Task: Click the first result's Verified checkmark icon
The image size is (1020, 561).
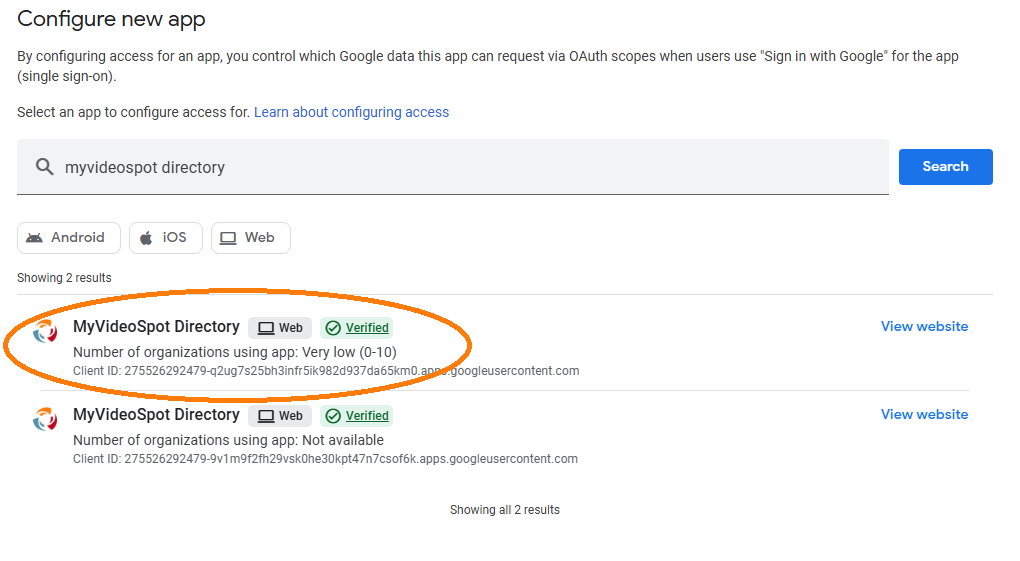Action: tap(333, 328)
